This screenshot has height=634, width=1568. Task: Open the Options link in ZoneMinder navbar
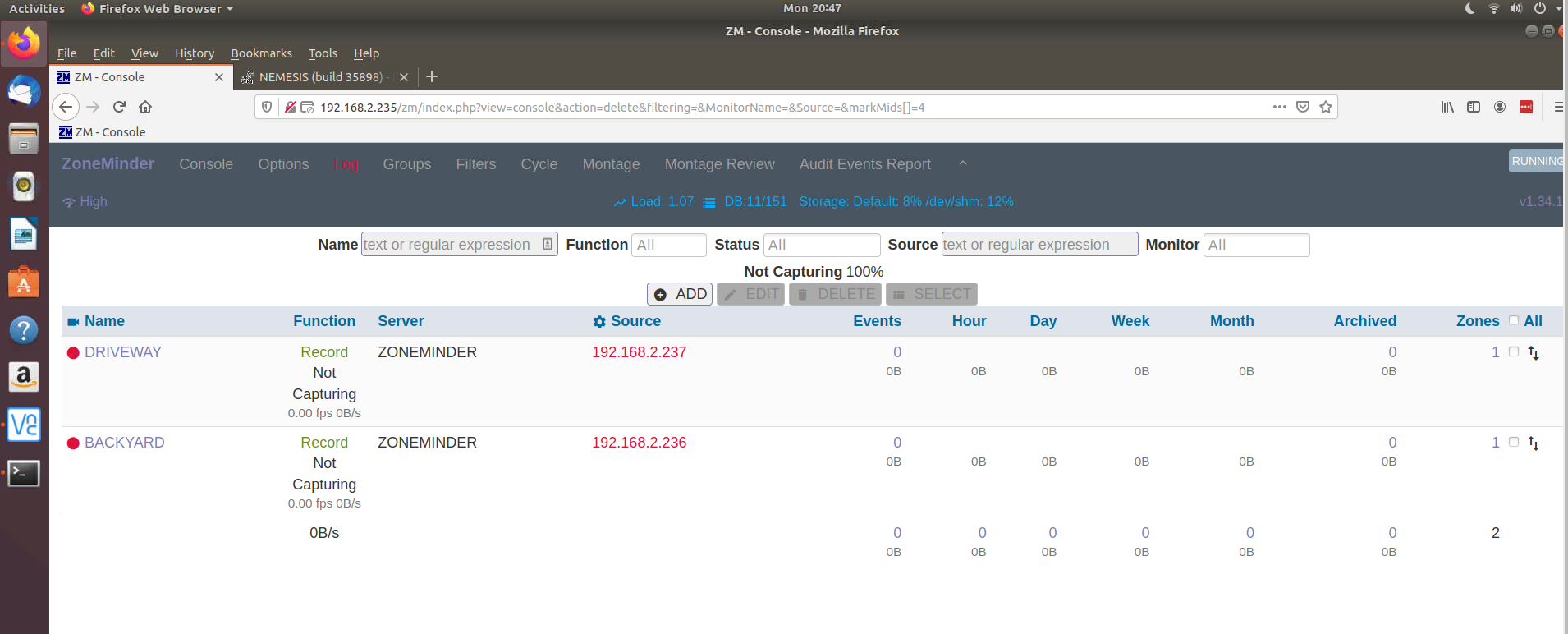(283, 164)
